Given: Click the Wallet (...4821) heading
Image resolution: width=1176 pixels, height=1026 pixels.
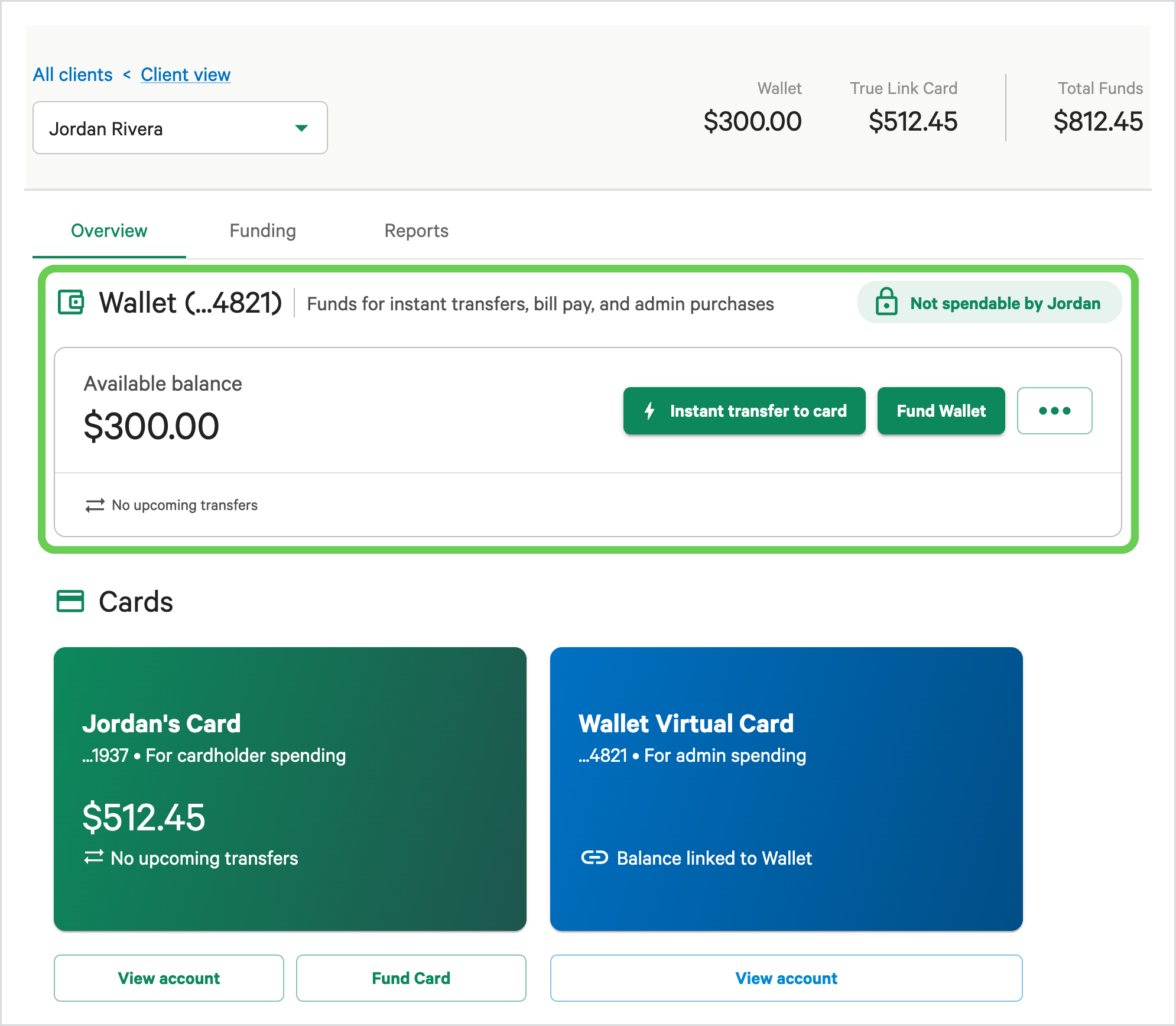Looking at the screenshot, I should click(x=190, y=303).
